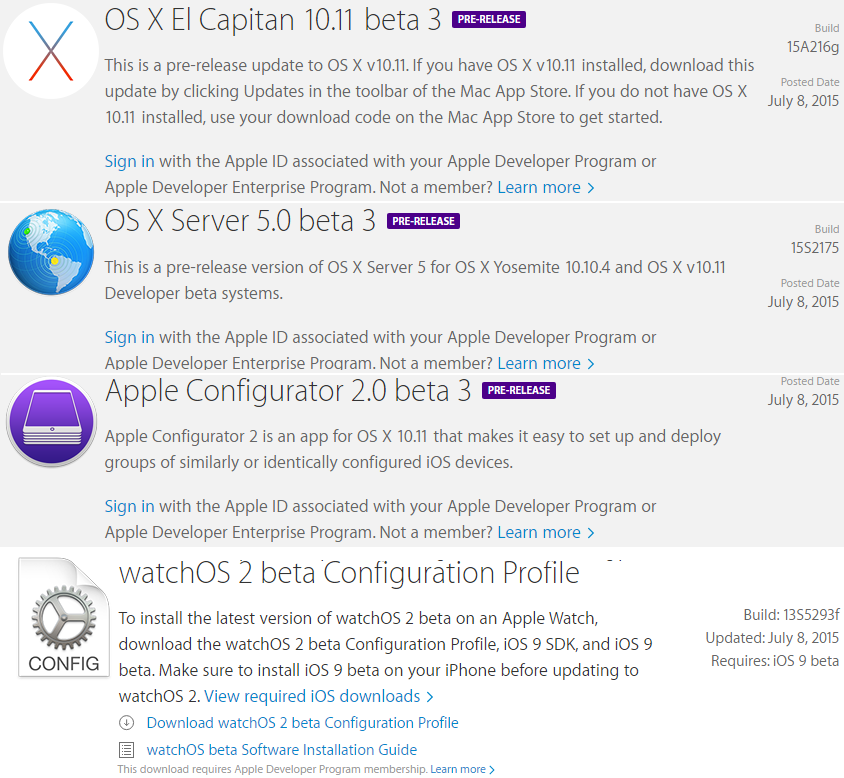Click Sign in under OS X Server 5.0
The width and height of the screenshot is (844, 778).
129,337
